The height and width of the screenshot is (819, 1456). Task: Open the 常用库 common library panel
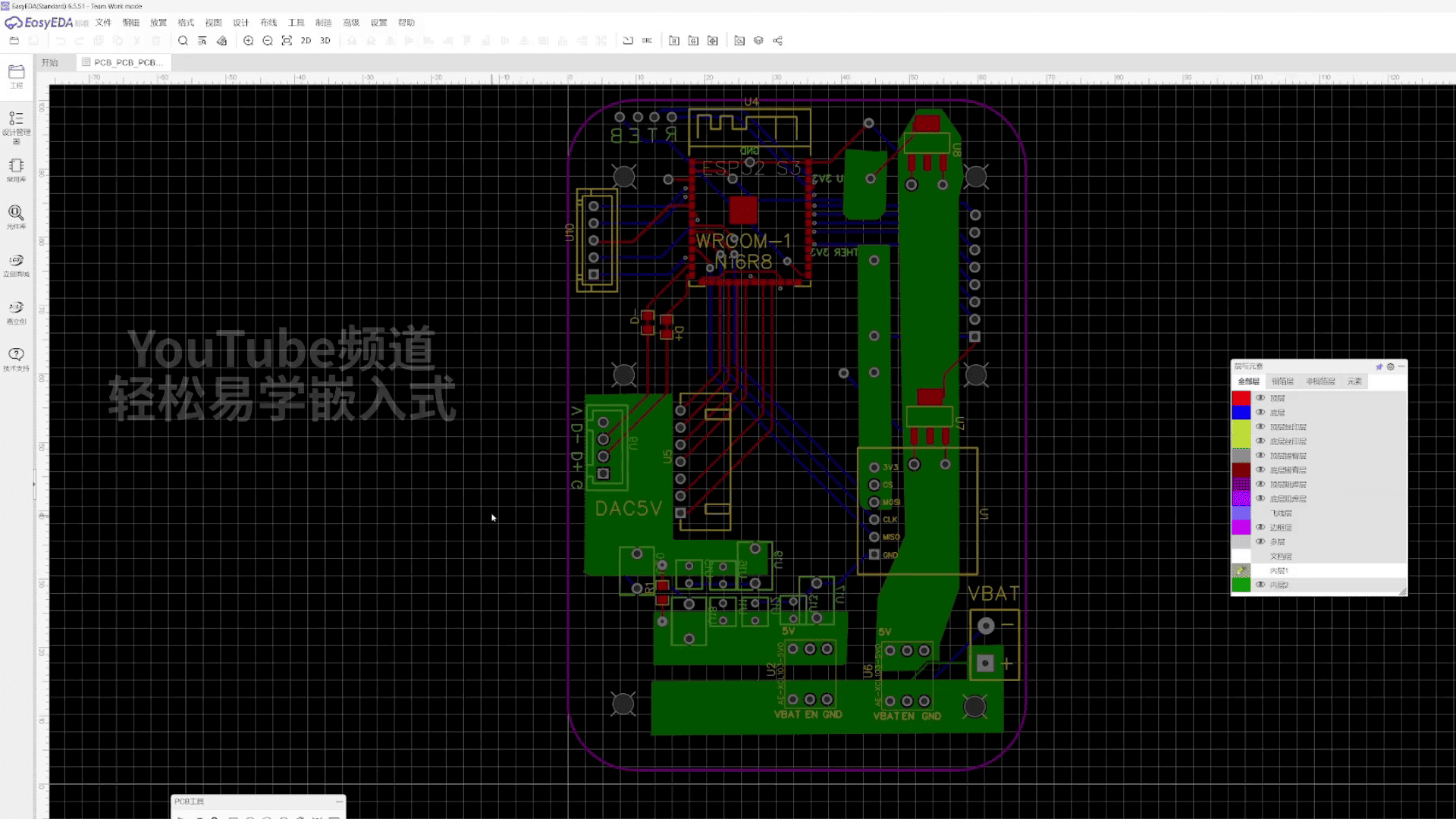(16, 170)
